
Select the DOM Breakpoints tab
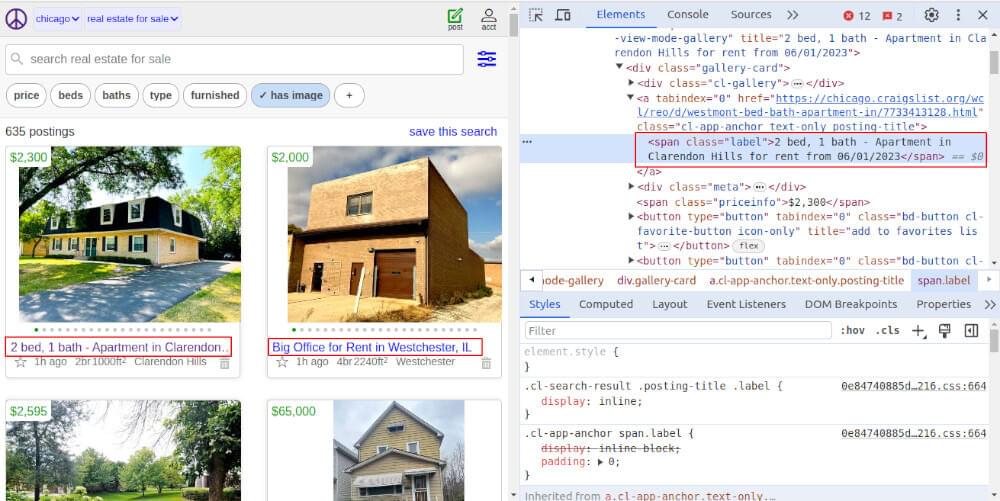pyautogui.click(x=851, y=305)
